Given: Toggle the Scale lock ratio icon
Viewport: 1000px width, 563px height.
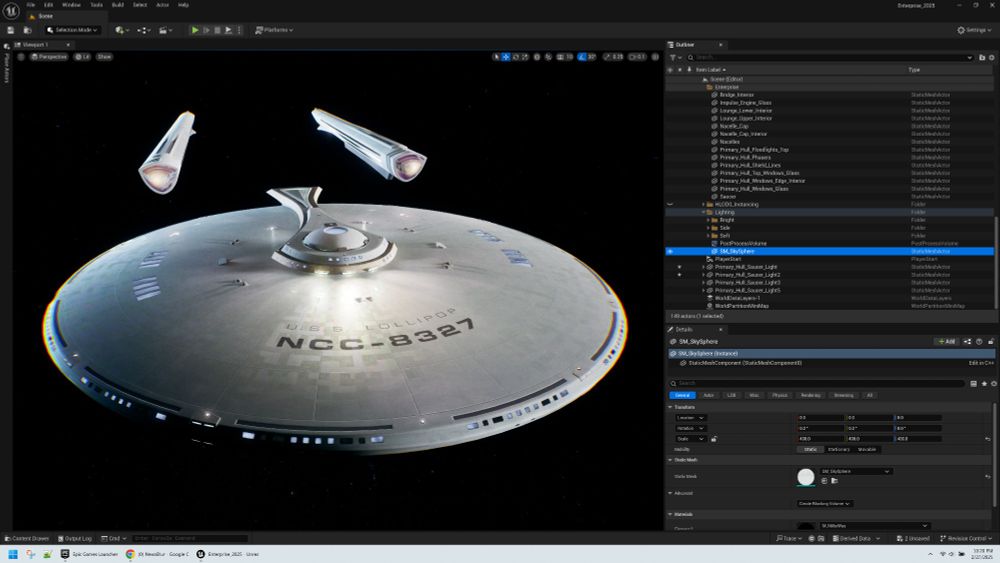Looking at the screenshot, I should (x=714, y=439).
